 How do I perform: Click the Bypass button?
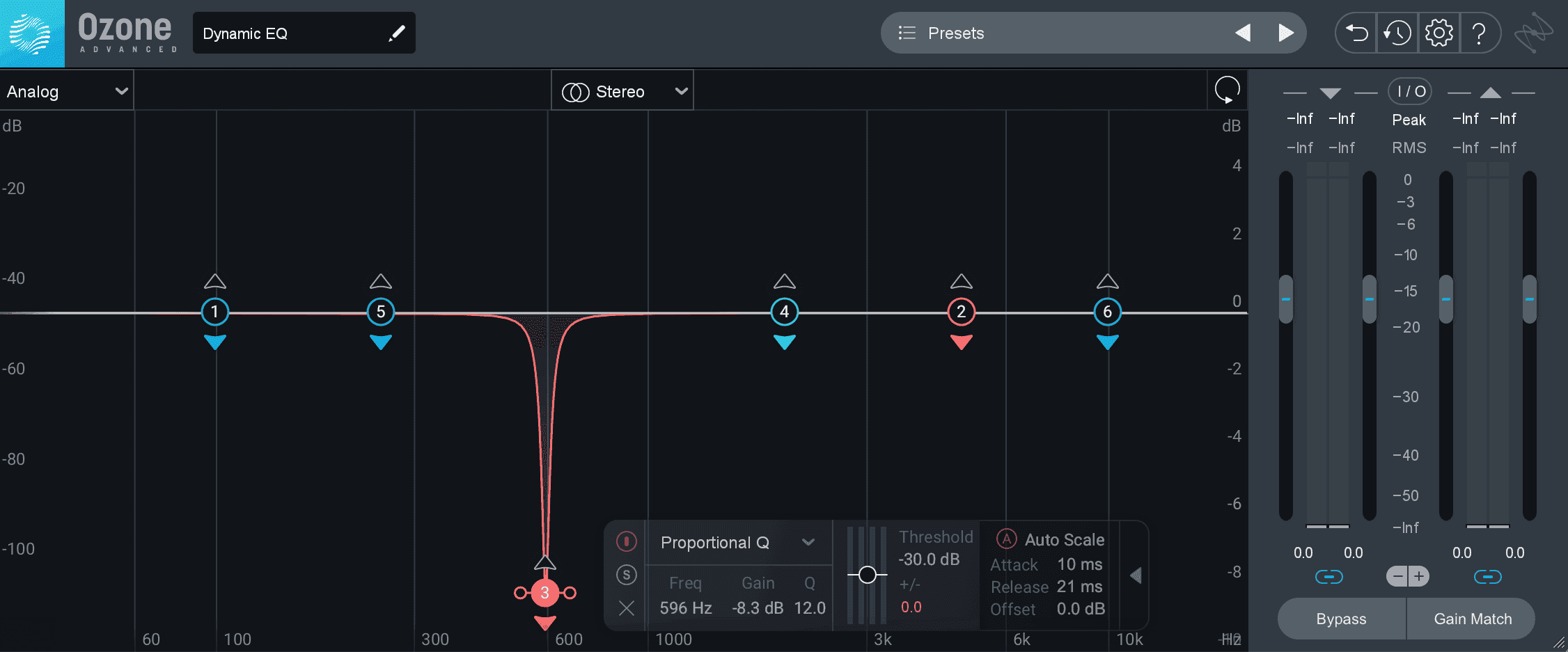pyautogui.click(x=1342, y=619)
